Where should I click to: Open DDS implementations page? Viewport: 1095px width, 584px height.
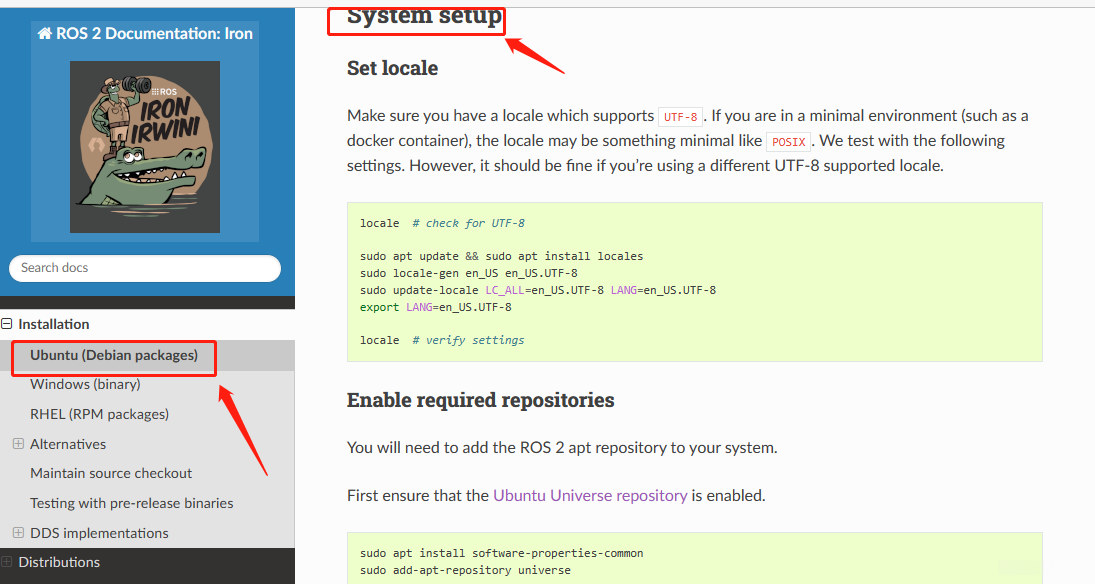coord(99,533)
